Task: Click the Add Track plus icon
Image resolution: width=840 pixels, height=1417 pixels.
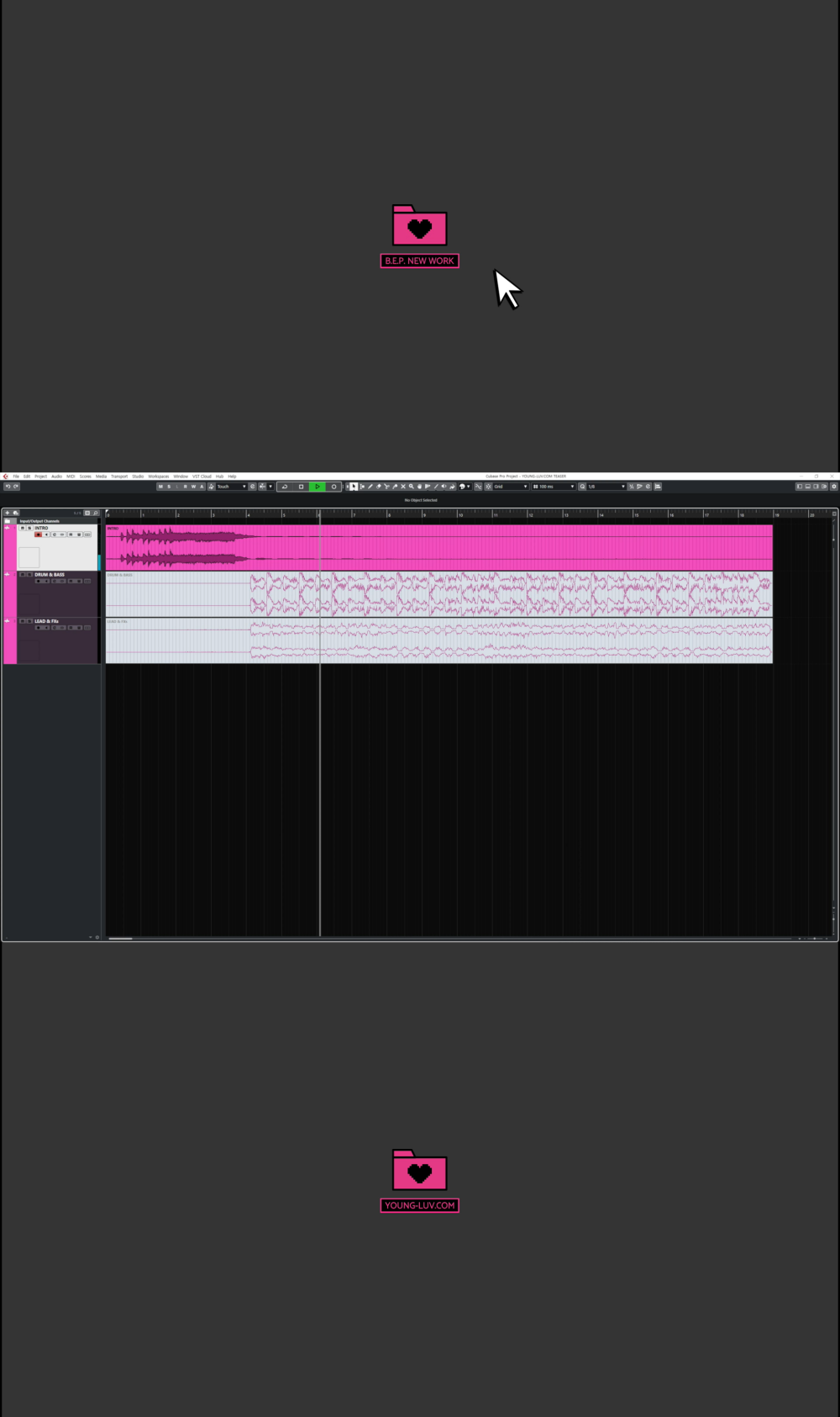Action: (x=8, y=513)
